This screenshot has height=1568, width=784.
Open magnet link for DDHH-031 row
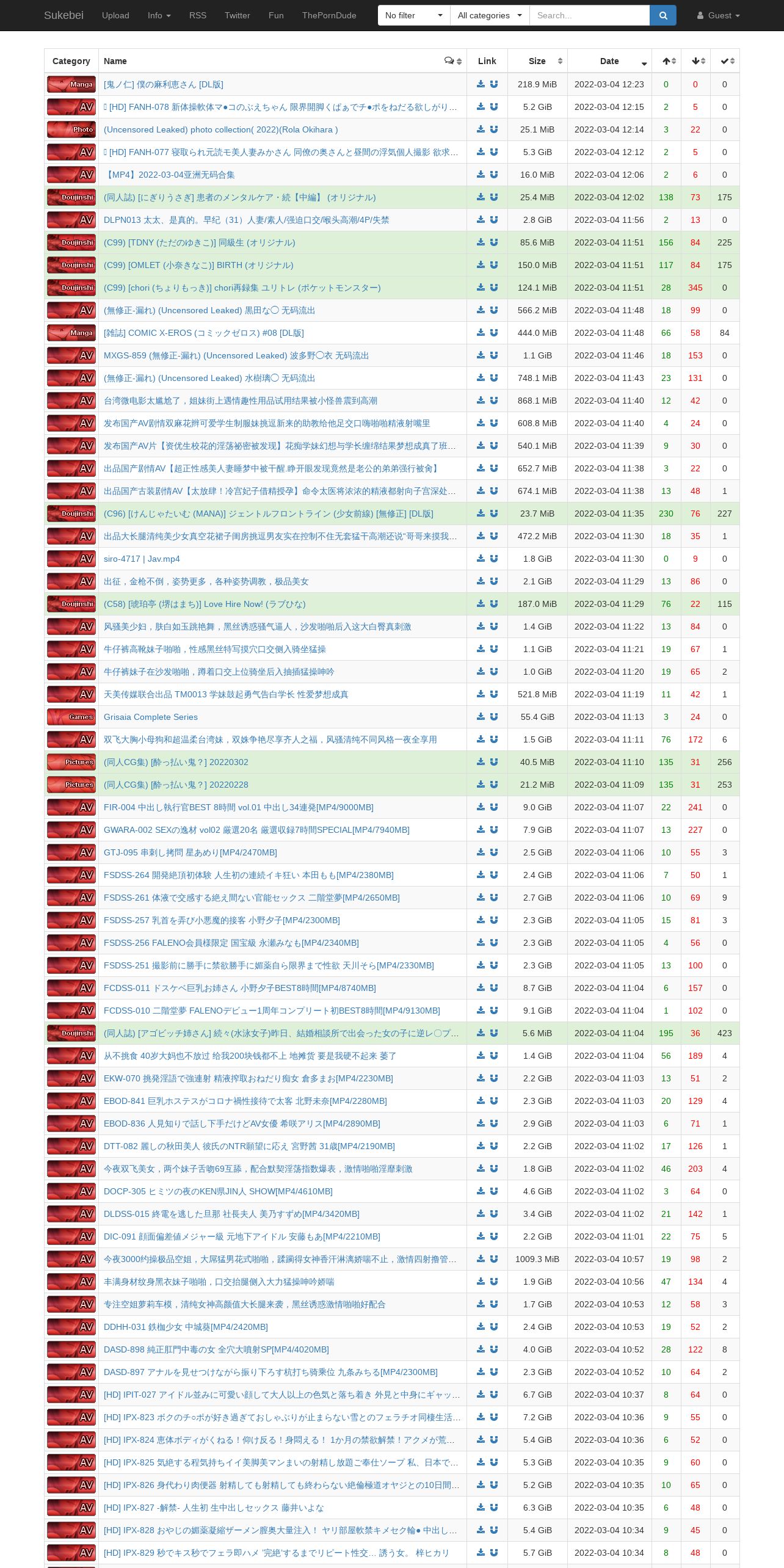tap(494, 1327)
